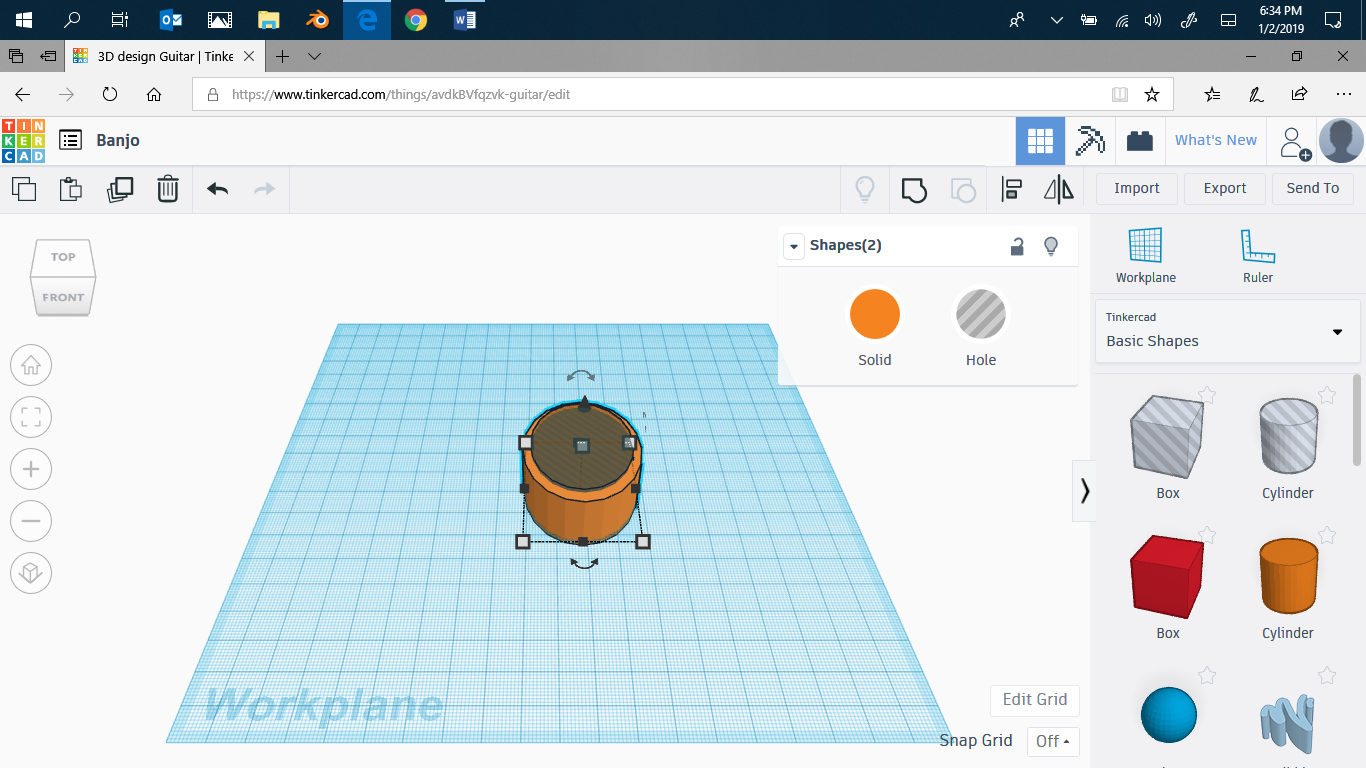Image resolution: width=1366 pixels, height=768 pixels.
Task: Click the Edit Grid button
Action: coord(1035,700)
